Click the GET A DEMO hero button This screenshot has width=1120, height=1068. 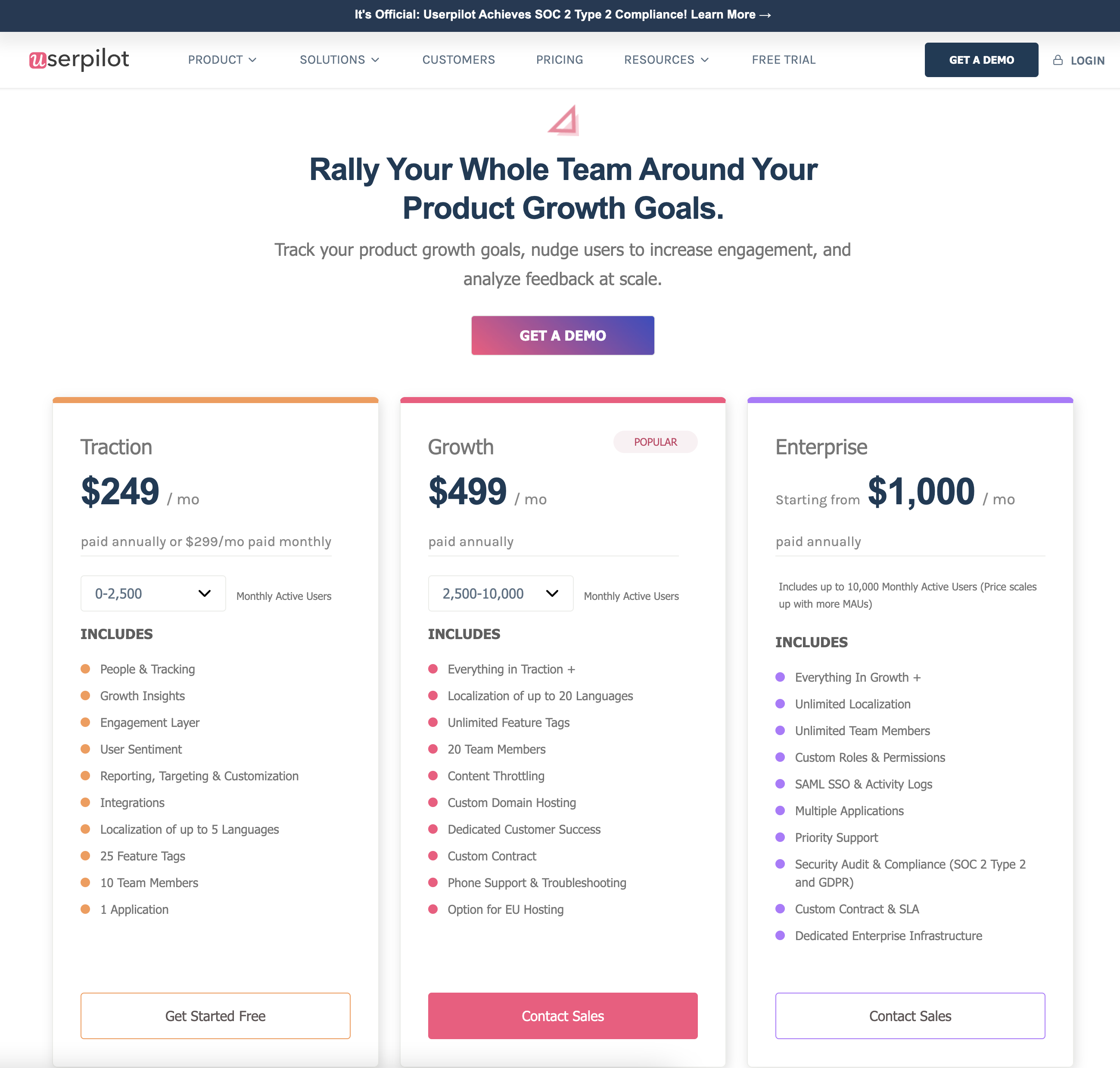click(563, 335)
